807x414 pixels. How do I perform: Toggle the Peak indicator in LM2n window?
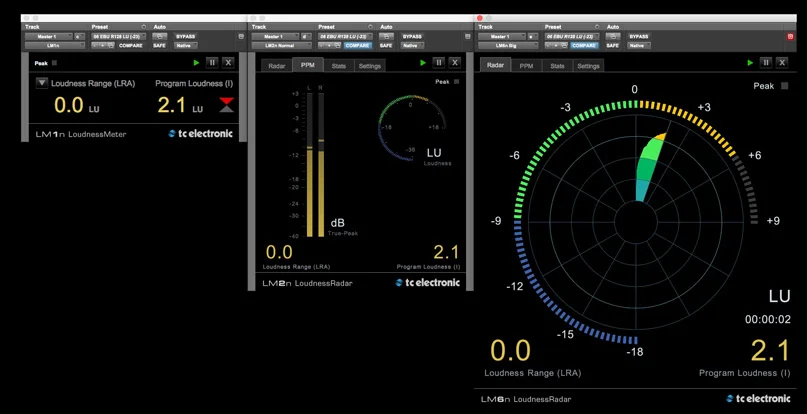[457, 81]
